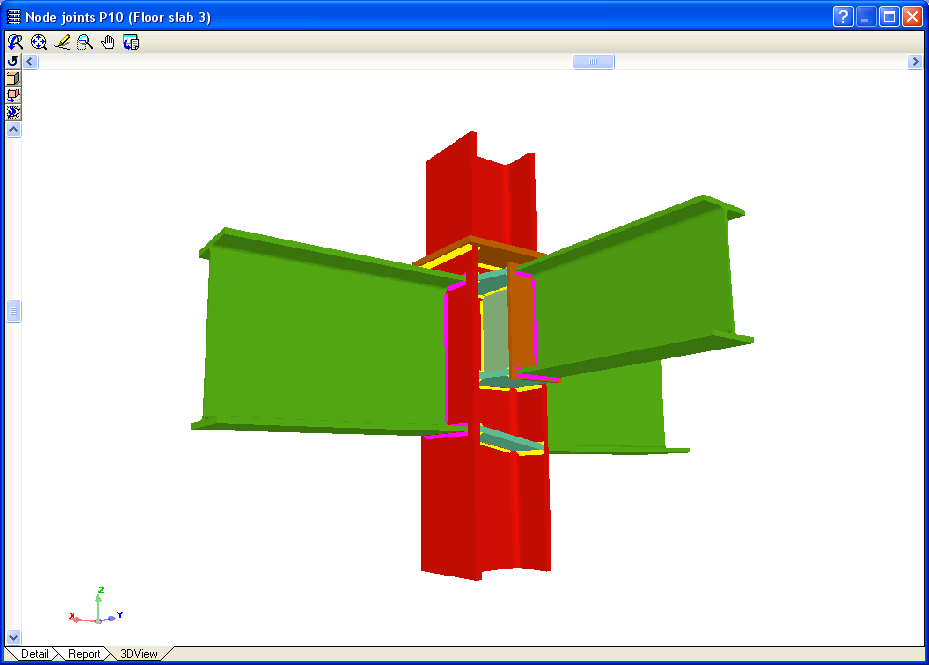Click the horizontal scrollbar left arrow
929x665 pixels.
click(31, 62)
